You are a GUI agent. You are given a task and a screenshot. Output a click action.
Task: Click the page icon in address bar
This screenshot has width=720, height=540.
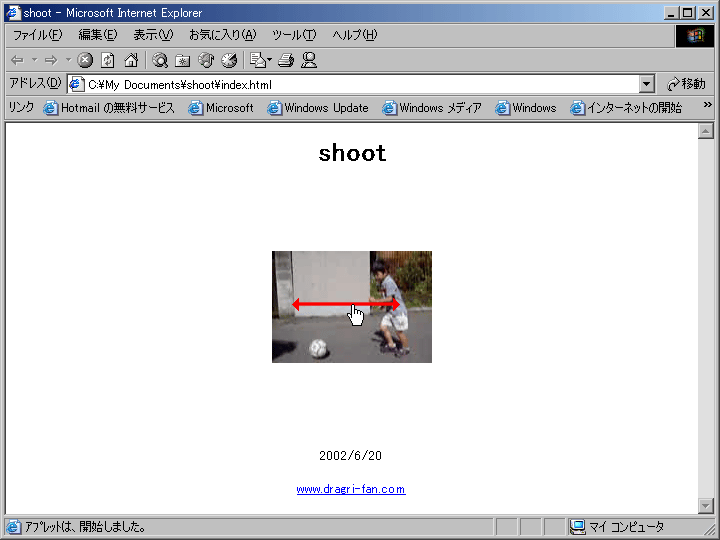[x=76, y=84]
